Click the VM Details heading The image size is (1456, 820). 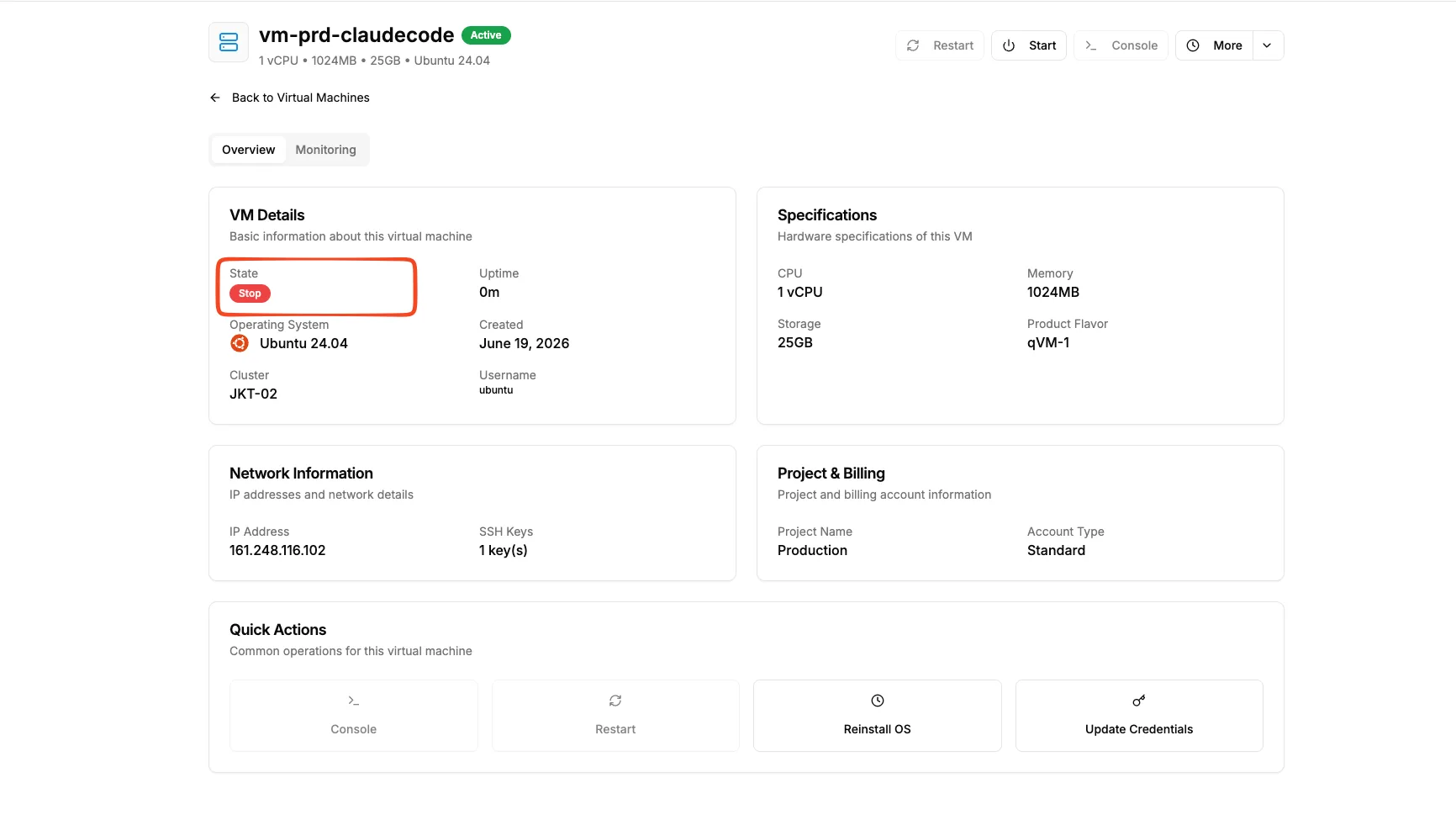click(x=267, y=215)
